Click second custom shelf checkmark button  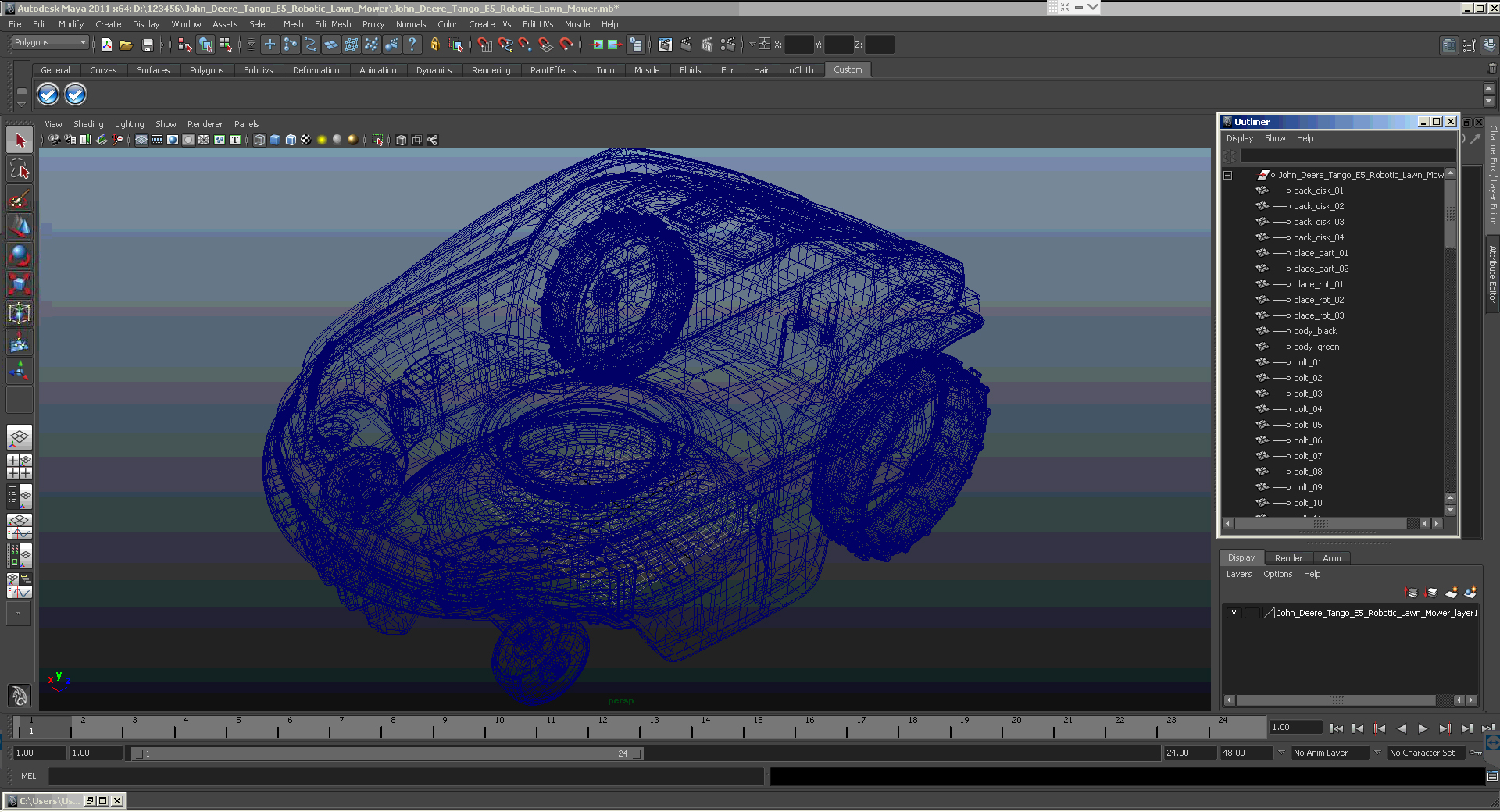(x=75, y=94)
